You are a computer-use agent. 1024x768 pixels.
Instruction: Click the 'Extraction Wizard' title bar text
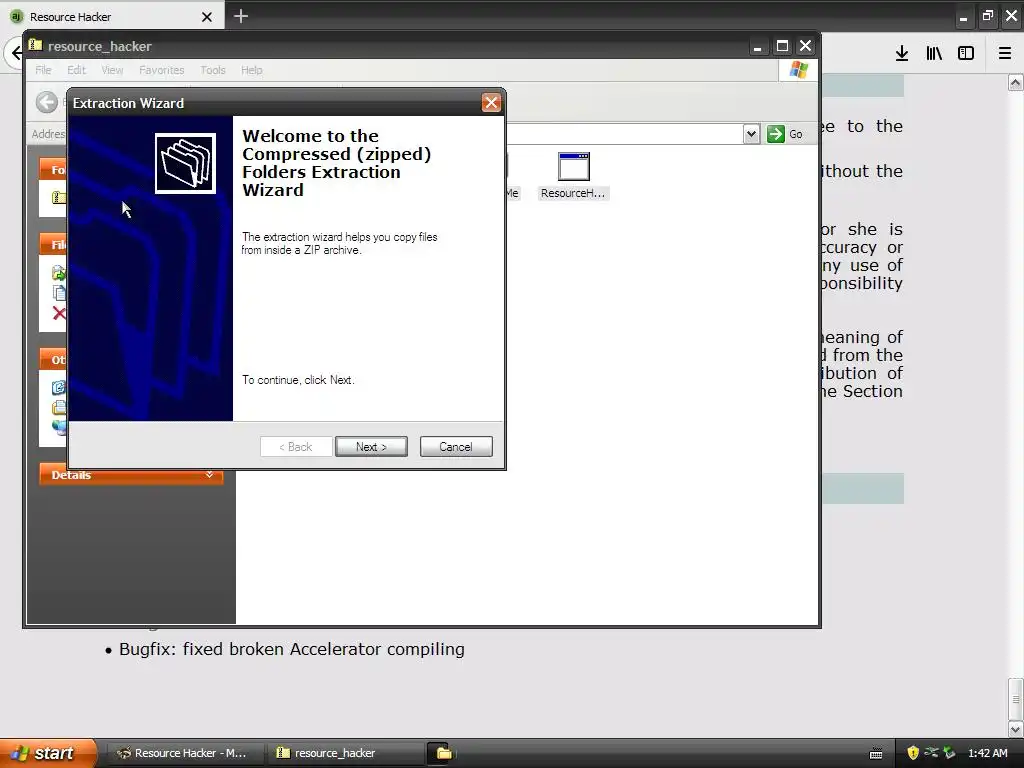(x=129, y=103)
